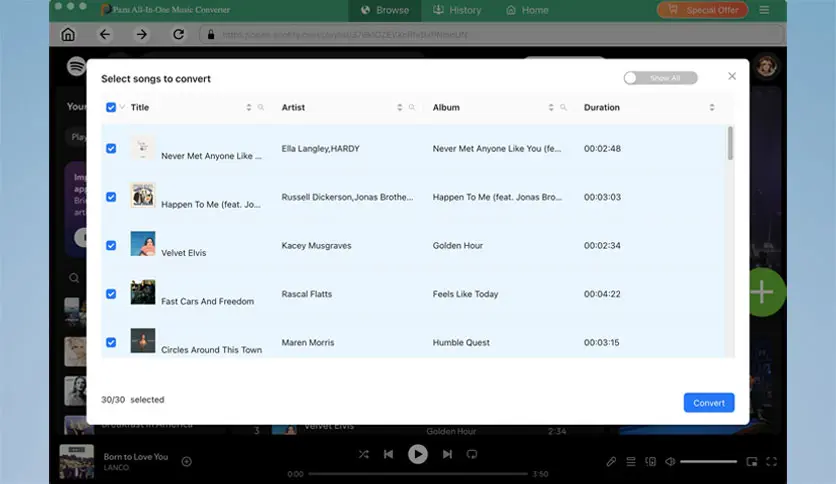Click the Spotify logo icon
The height and width of the screenshot is (484, 836).
pos(76,66)
